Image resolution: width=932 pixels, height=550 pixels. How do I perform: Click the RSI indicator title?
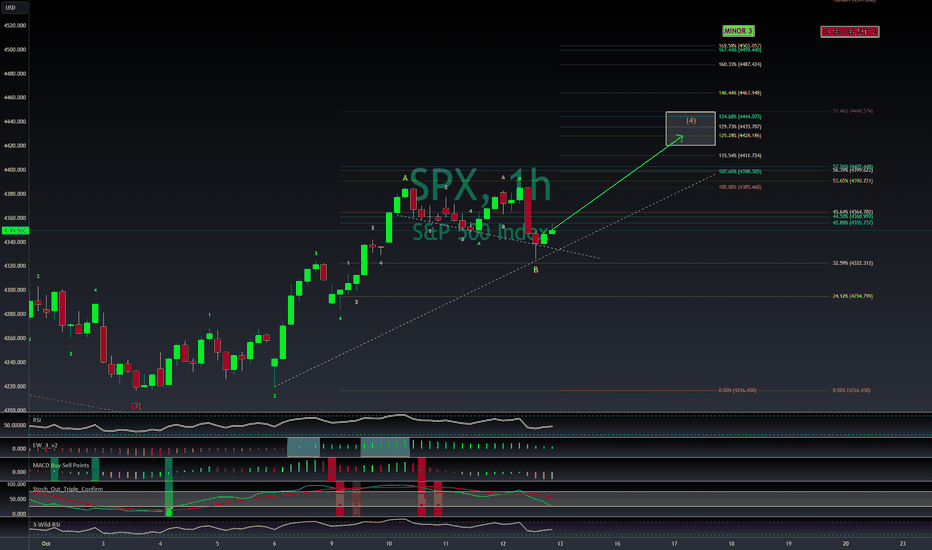pos(37,420)
